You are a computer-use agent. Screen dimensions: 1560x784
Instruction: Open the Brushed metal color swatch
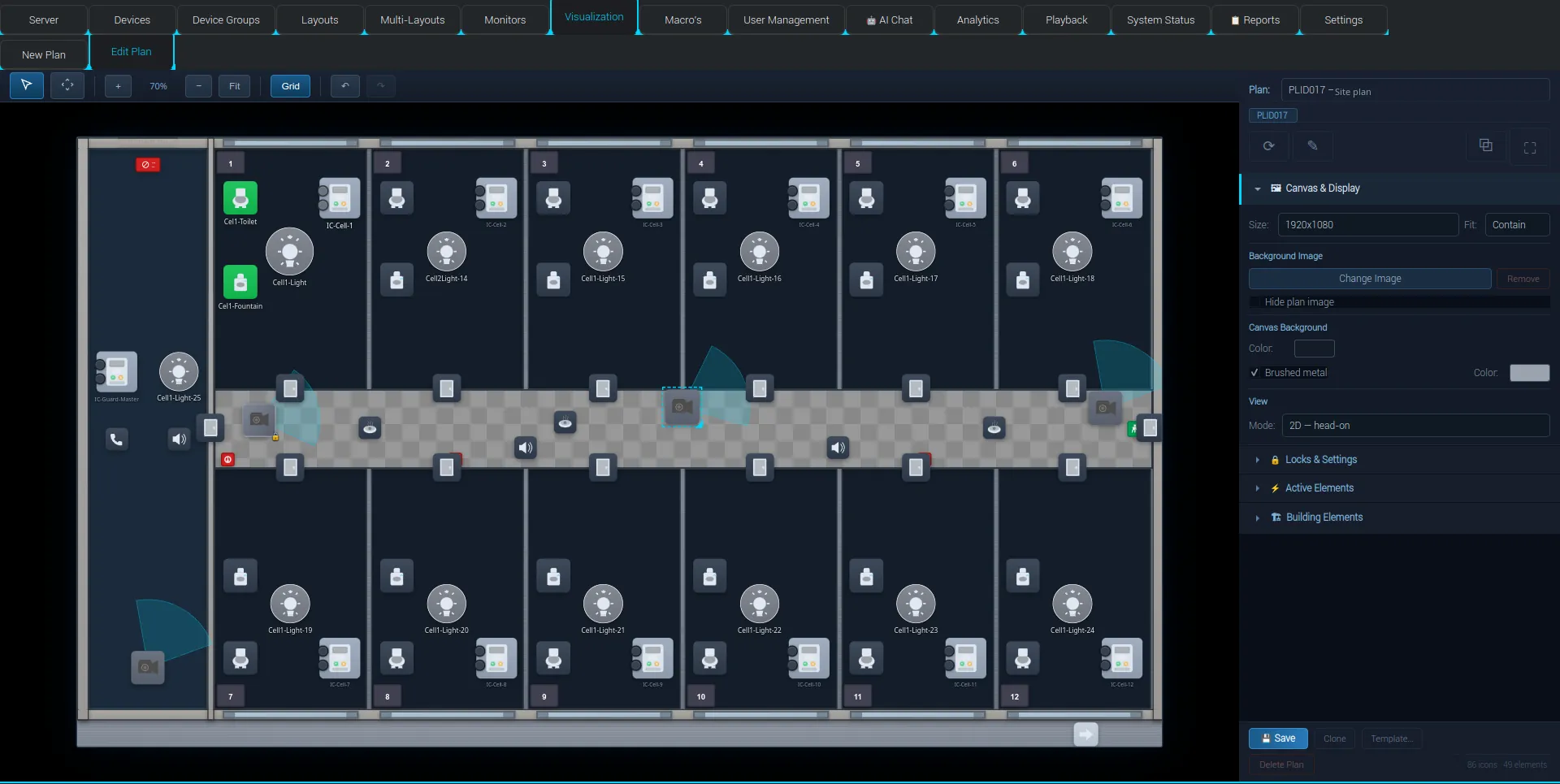[1530, 373]
